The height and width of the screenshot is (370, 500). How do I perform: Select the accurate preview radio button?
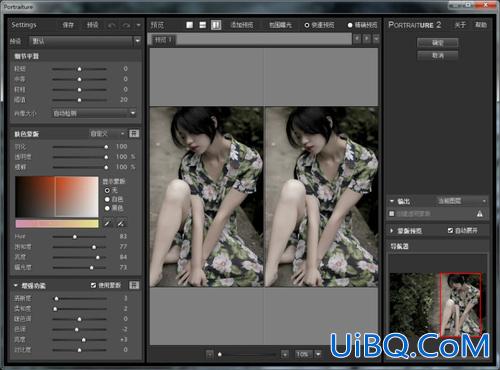click(x=350, y=25)
